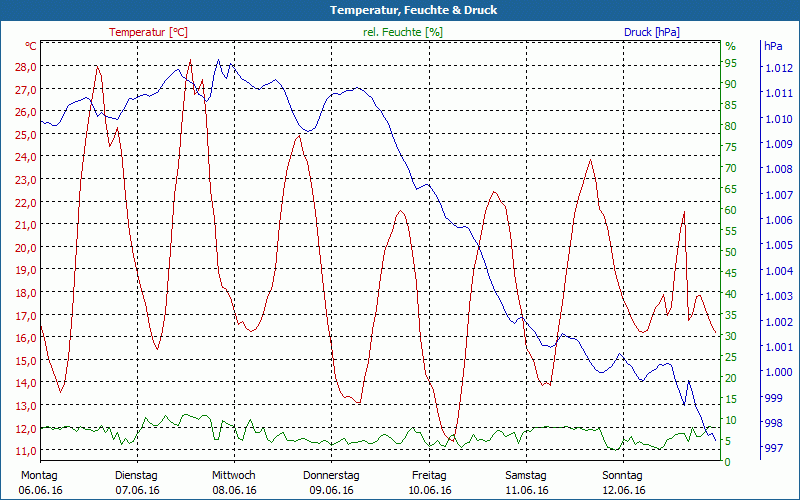Click the green '%' axis unit label
The width and height of the screenshot is (800, 500).
(730, 46)
